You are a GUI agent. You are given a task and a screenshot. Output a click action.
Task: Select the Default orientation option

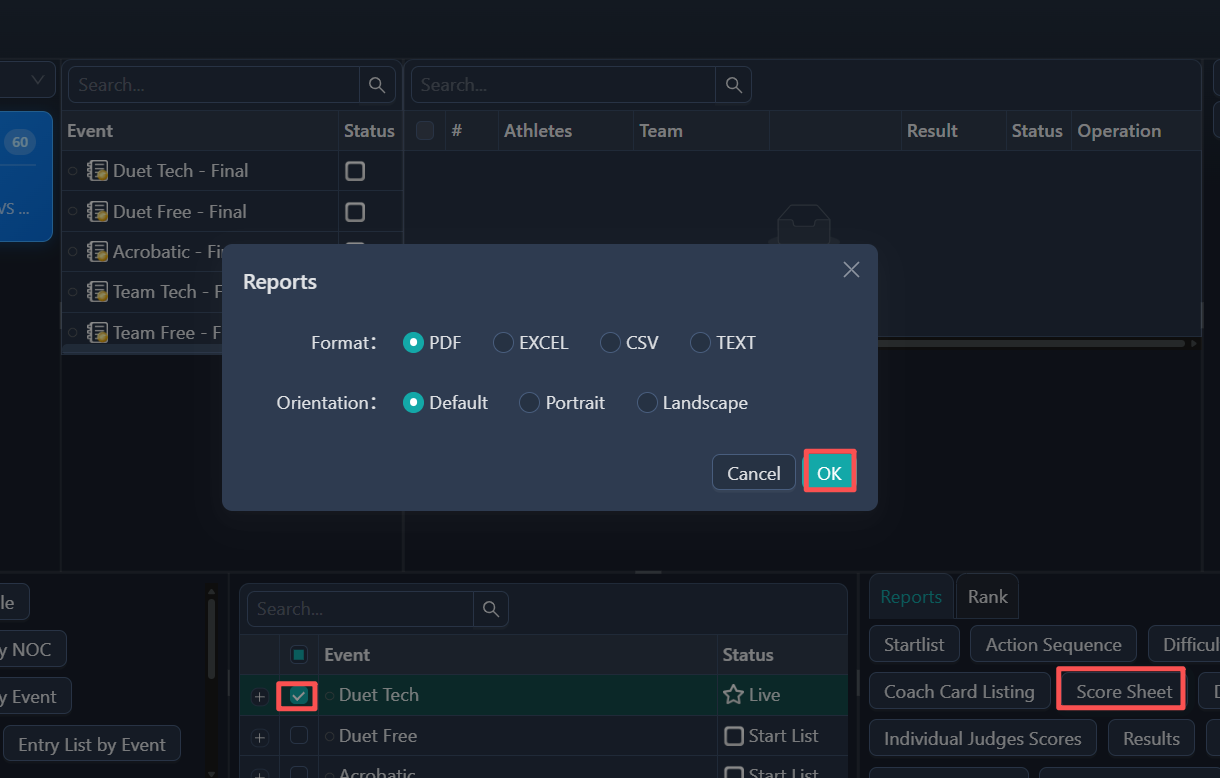[x=413, y=403]
